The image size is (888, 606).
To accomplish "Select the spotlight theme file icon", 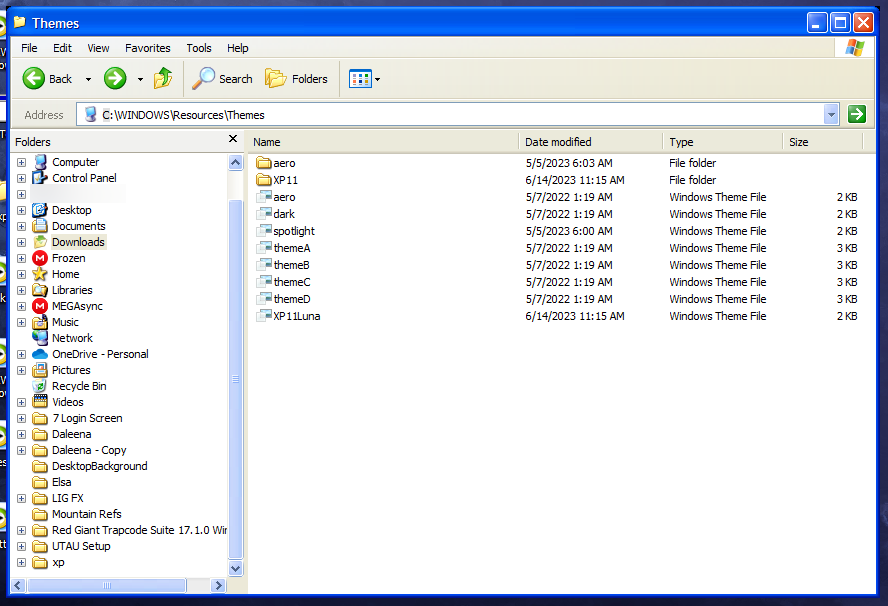I will point(263,231).
